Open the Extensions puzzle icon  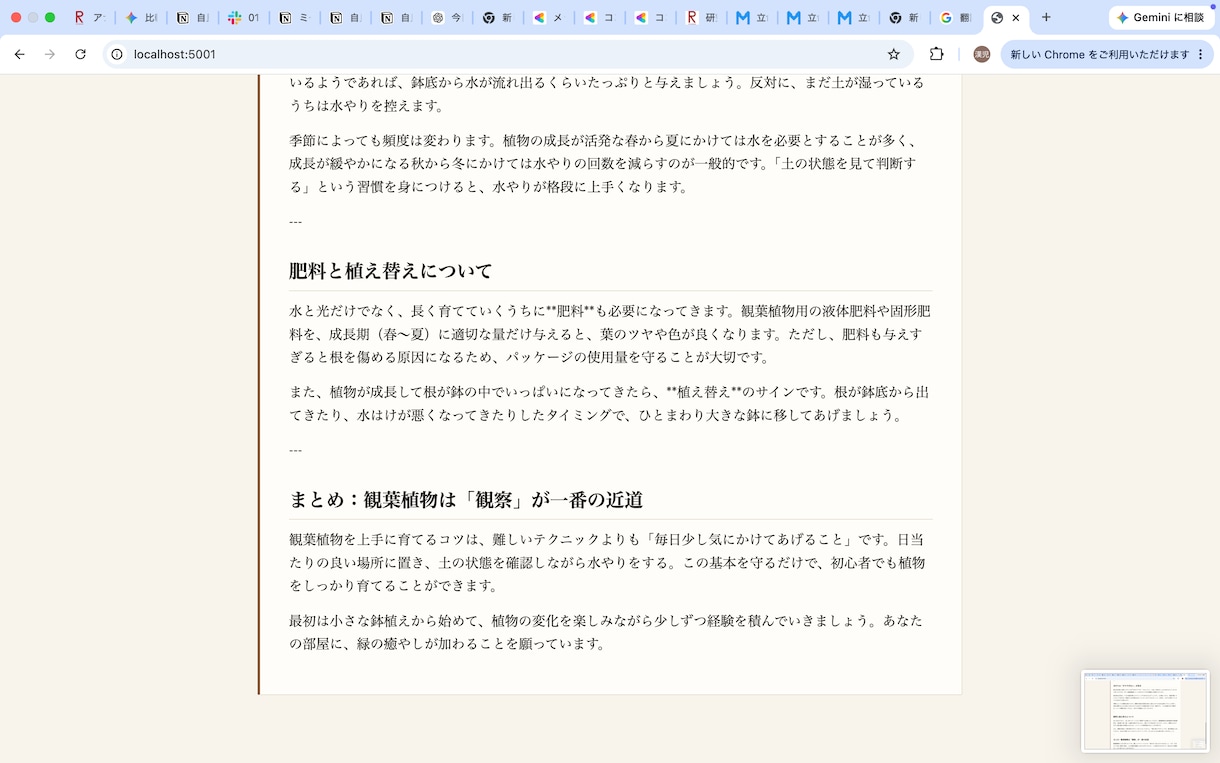937,54
